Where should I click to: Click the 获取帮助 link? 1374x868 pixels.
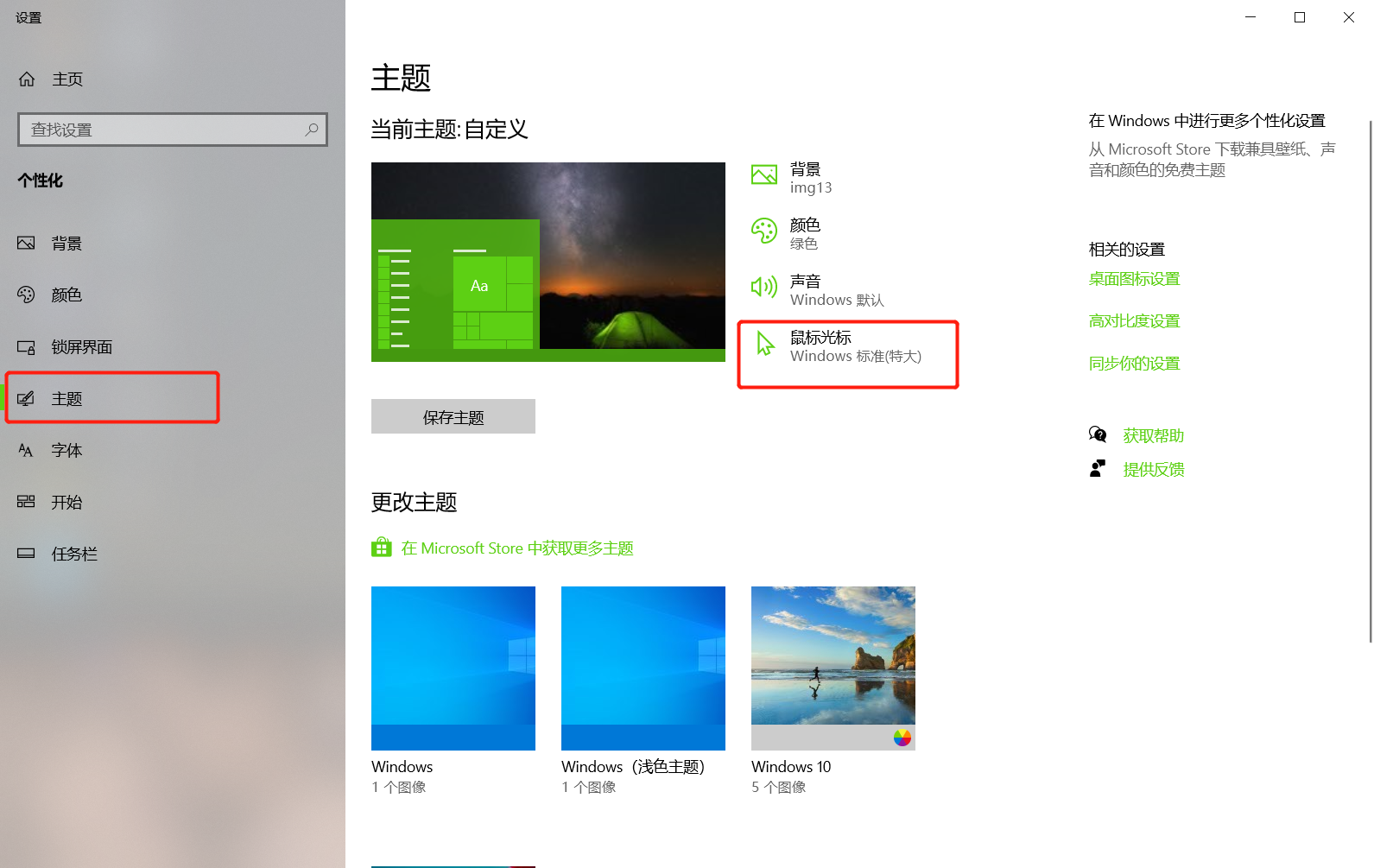point(1153,436)
